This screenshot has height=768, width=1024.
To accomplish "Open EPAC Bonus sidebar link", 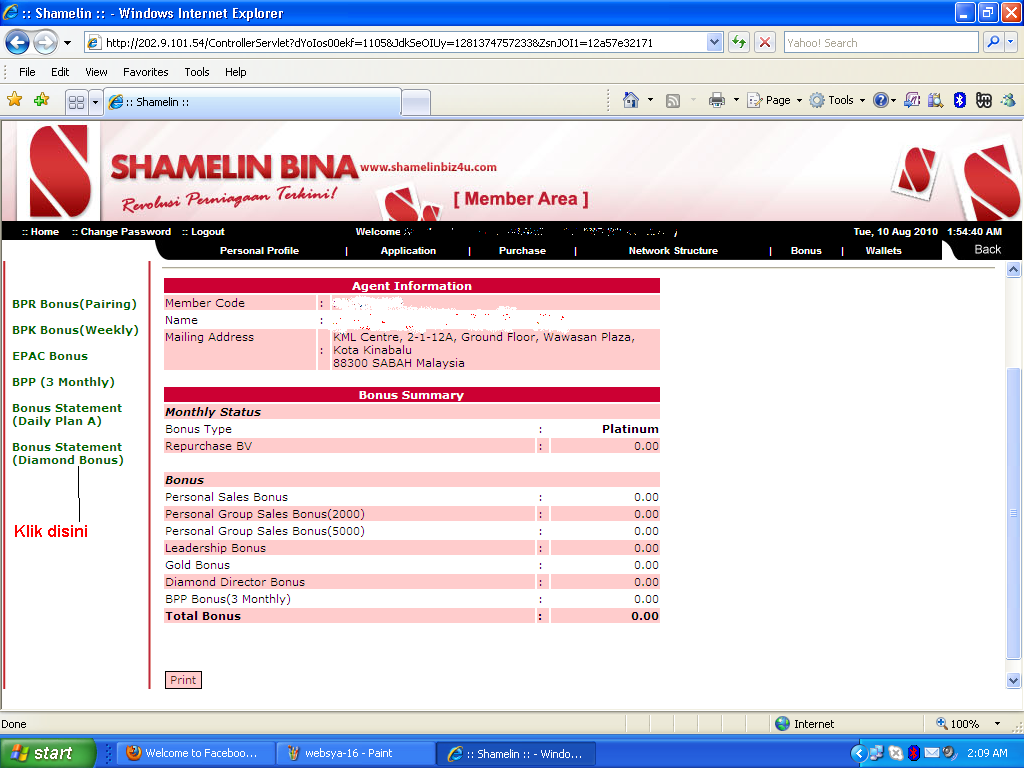I will point(50,356).
